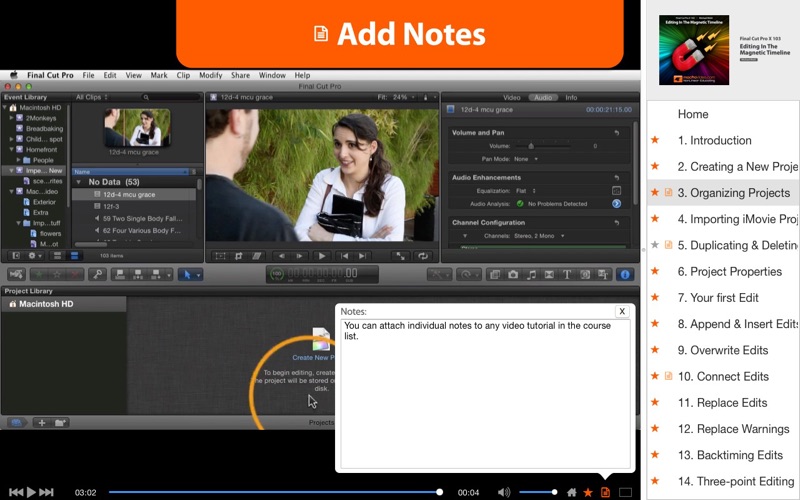Click the viewer Transform tool icon
800x500 pixels.
(220, 256)
